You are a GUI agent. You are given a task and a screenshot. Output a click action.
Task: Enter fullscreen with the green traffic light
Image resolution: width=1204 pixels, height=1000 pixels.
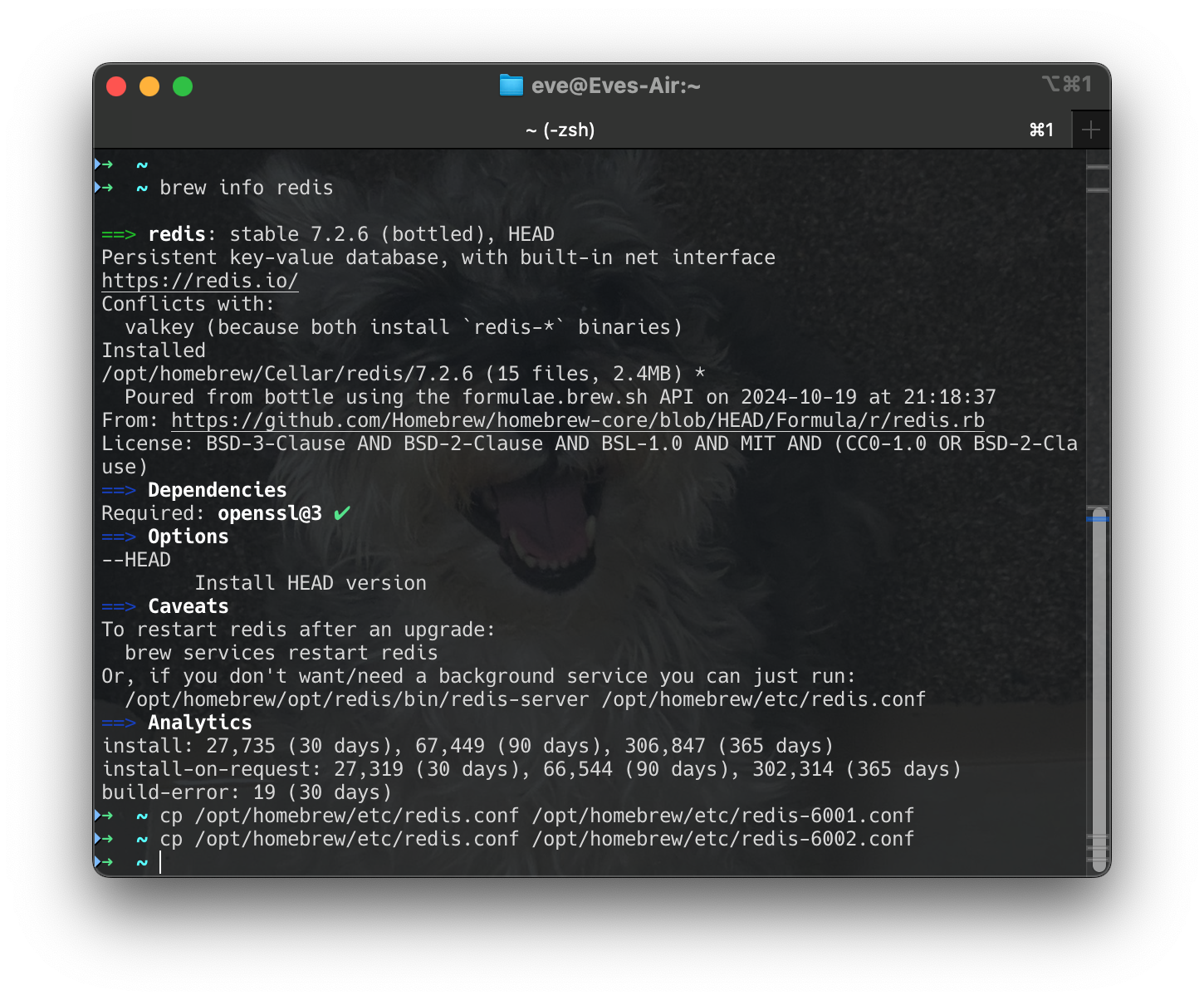point(183,86)
